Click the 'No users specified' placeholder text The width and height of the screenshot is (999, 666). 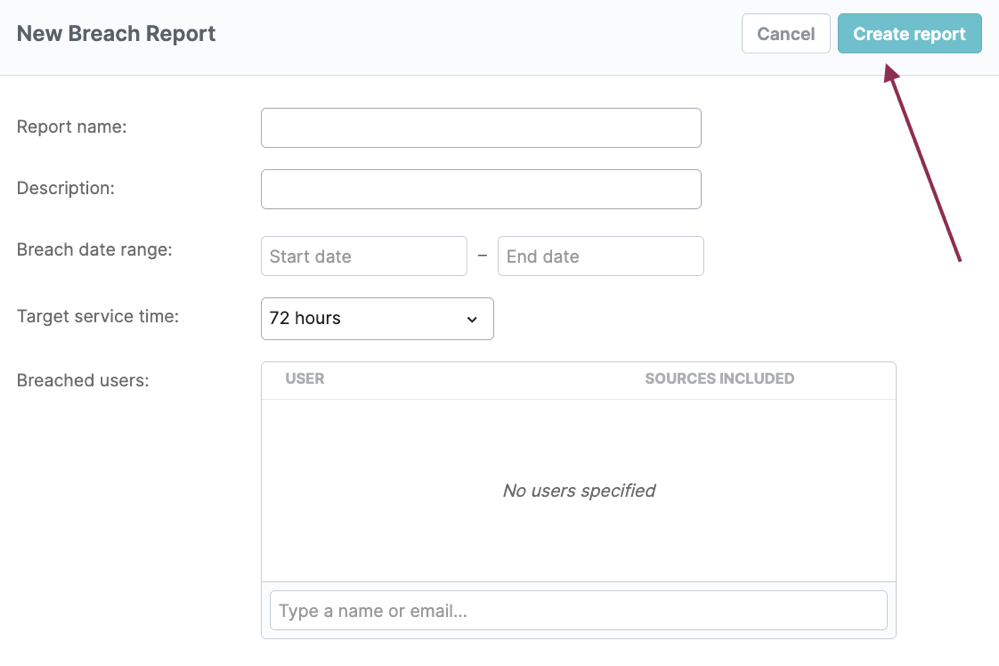tap(579, 491)
